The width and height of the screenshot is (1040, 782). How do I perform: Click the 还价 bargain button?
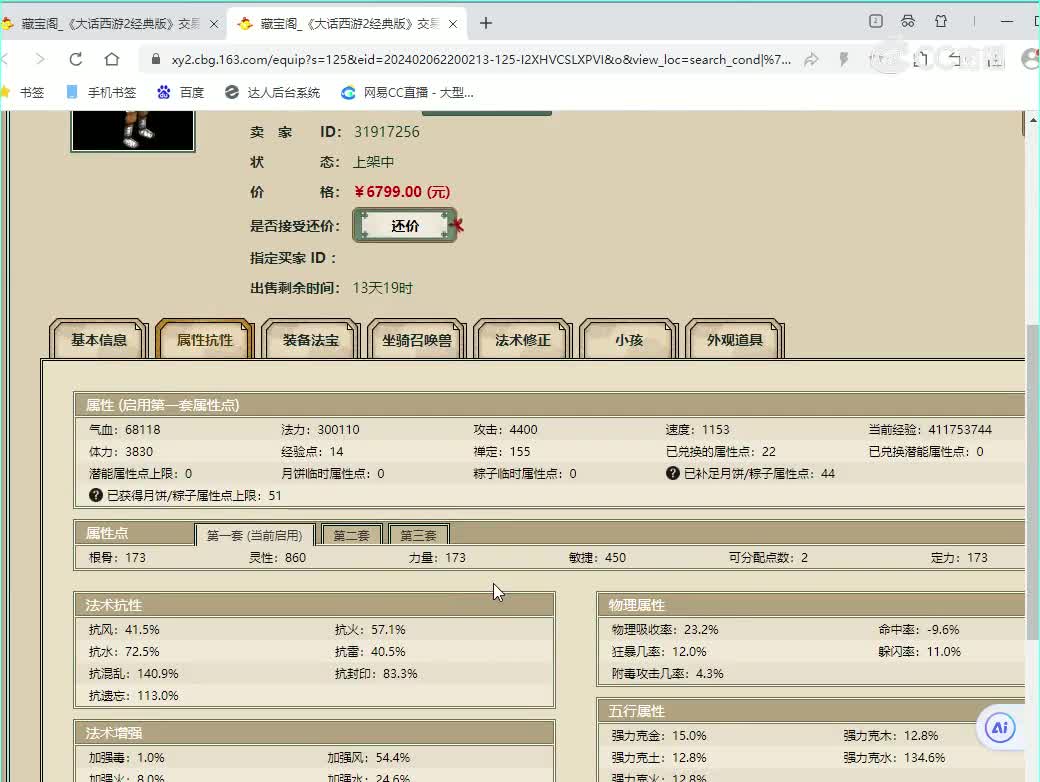[x=405, y=226]
